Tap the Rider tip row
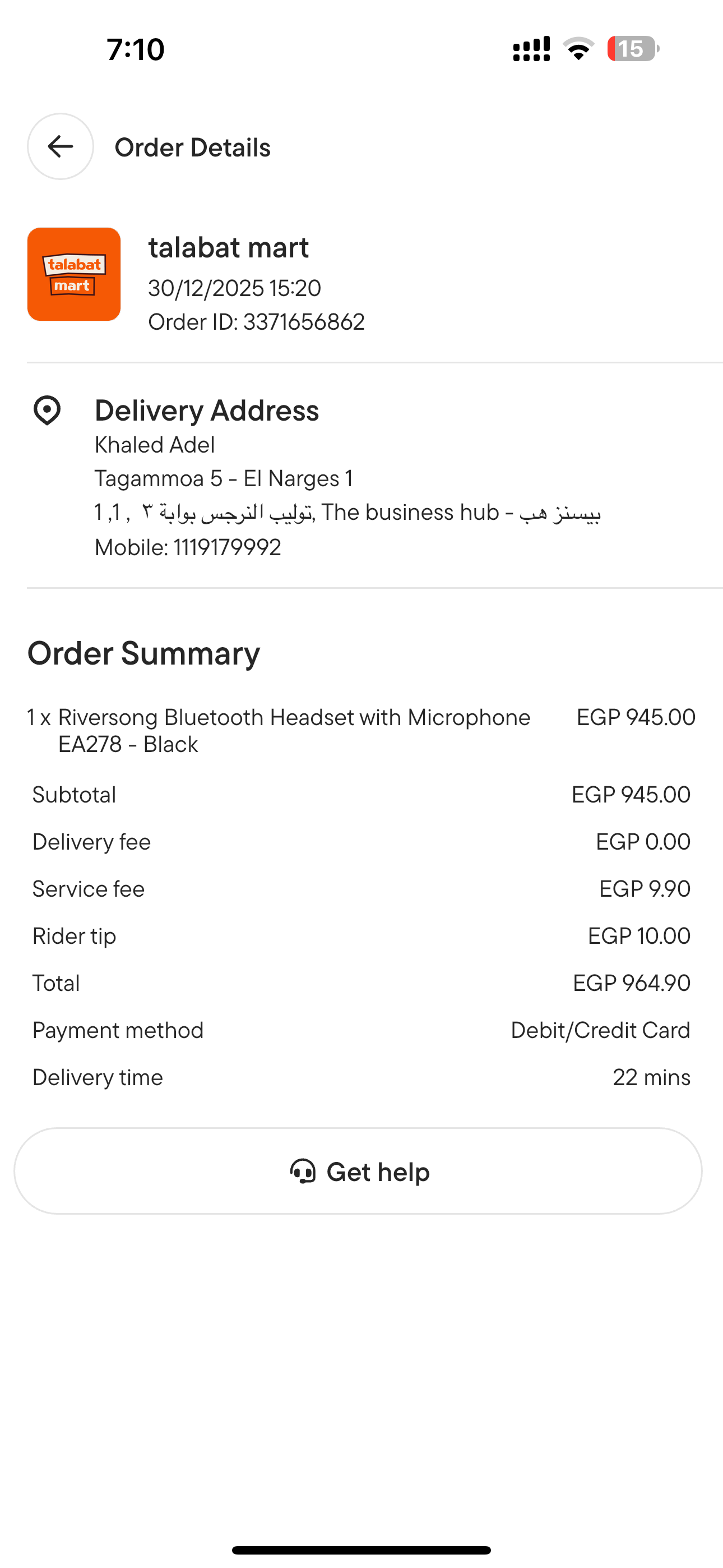The image size is (723, 1568). point(361,936)
